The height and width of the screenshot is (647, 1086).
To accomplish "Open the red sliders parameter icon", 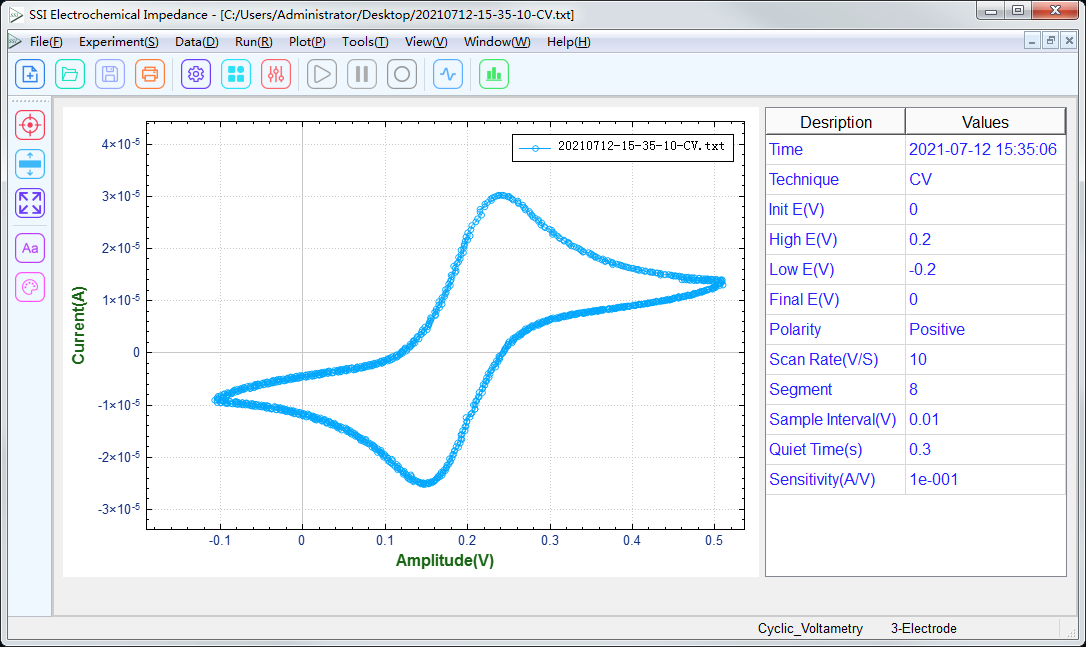I will 276,74.
